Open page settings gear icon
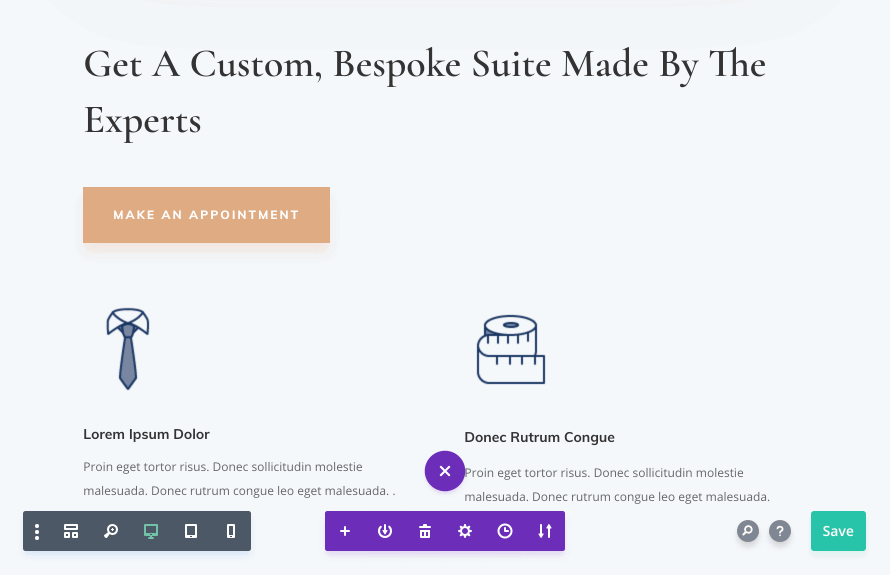Viewport: 890px width, 575px height. point(465,531)
